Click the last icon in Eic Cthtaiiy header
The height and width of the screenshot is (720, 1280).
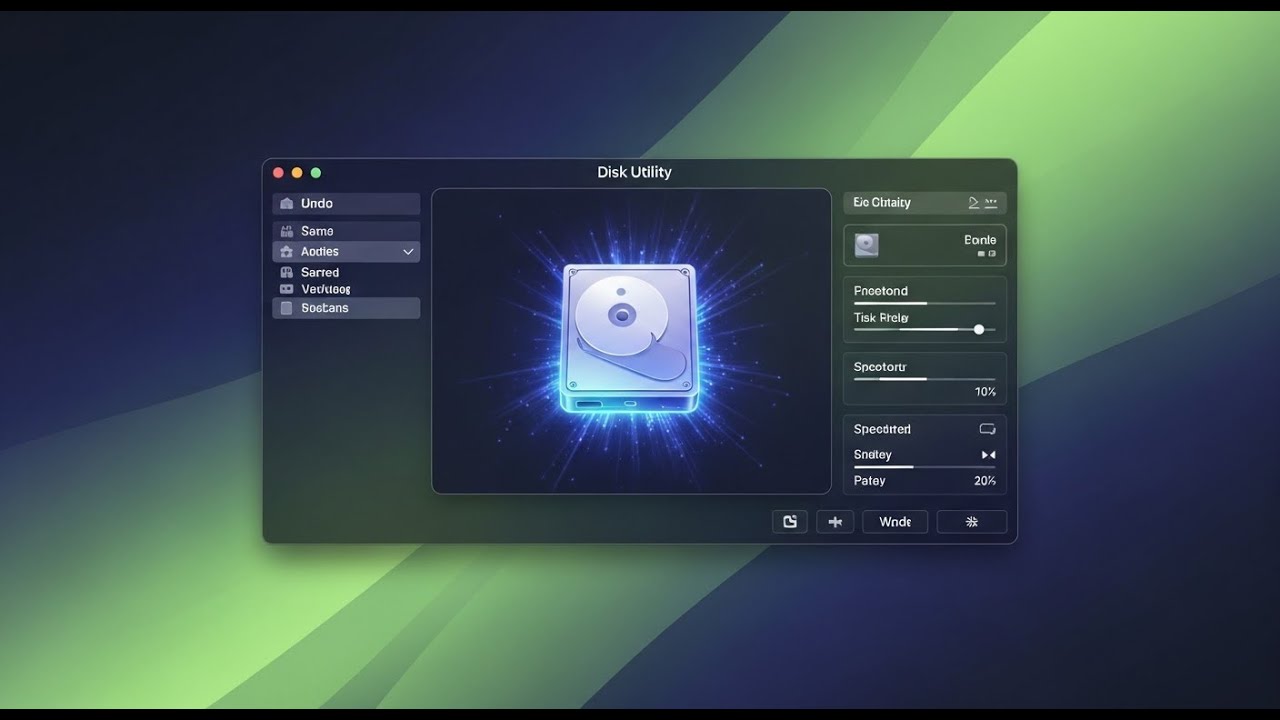pos(991,202)
